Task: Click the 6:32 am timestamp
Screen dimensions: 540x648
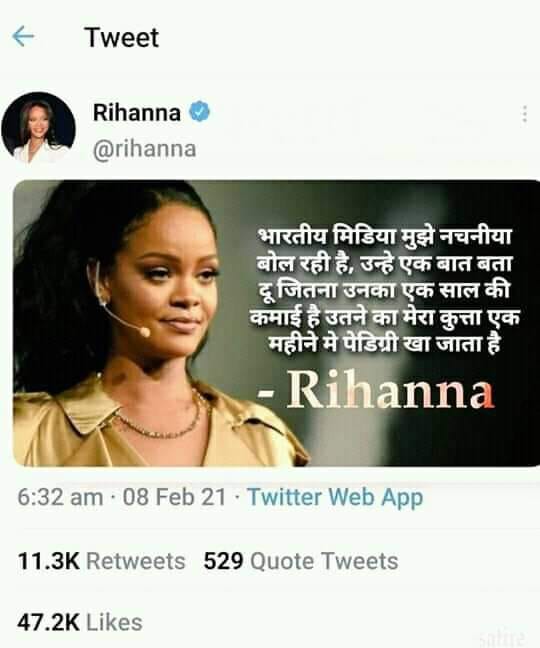Action: click(60, 497)
